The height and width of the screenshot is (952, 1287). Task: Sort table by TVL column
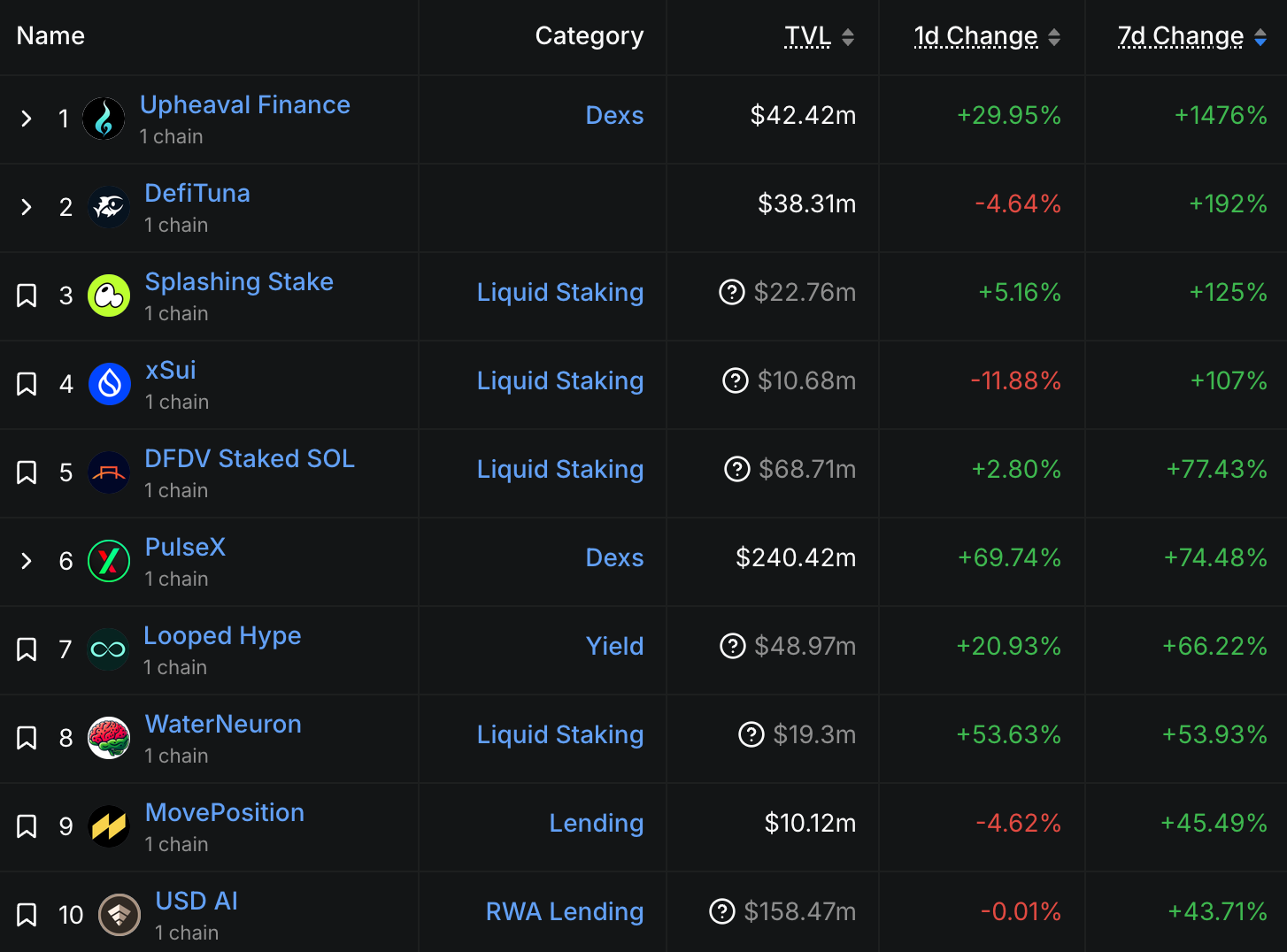(820, 36)
